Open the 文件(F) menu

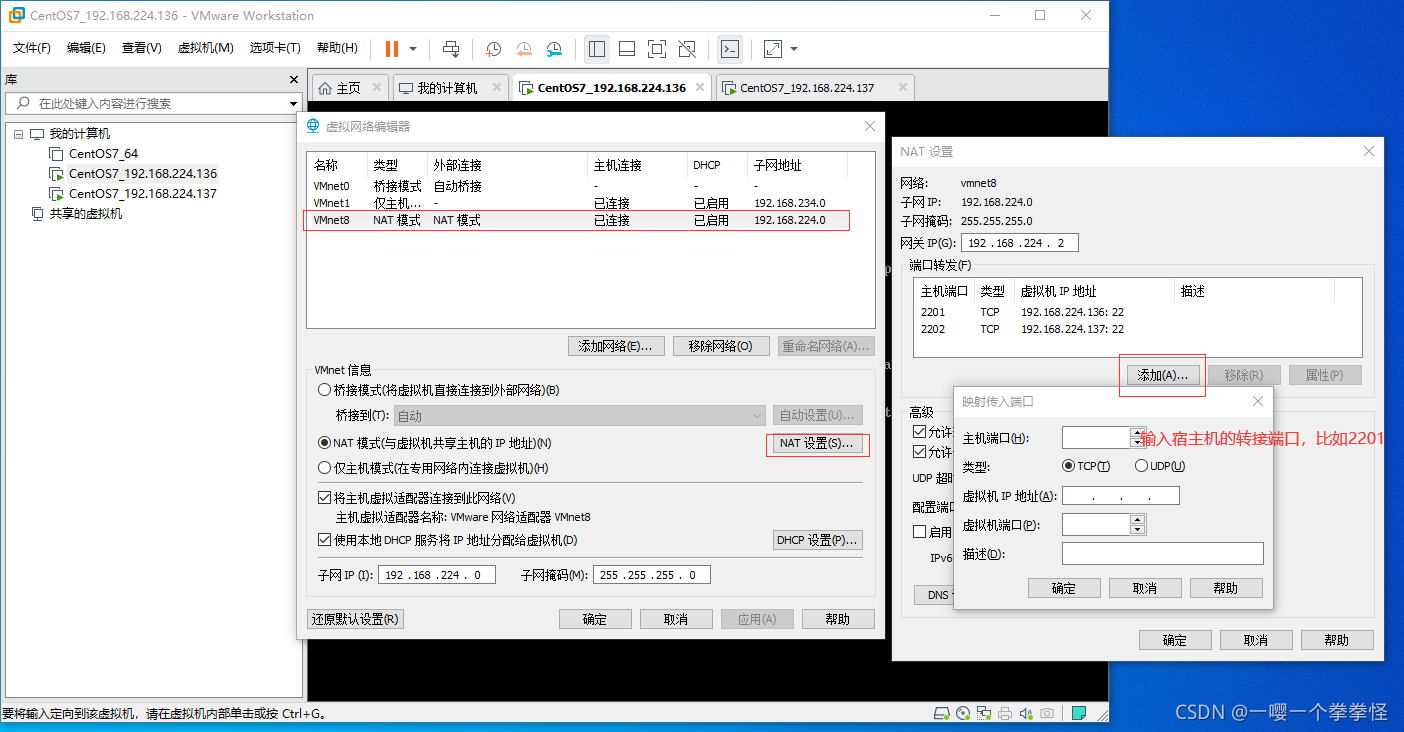pyautogui.click(x=32, y=48)
